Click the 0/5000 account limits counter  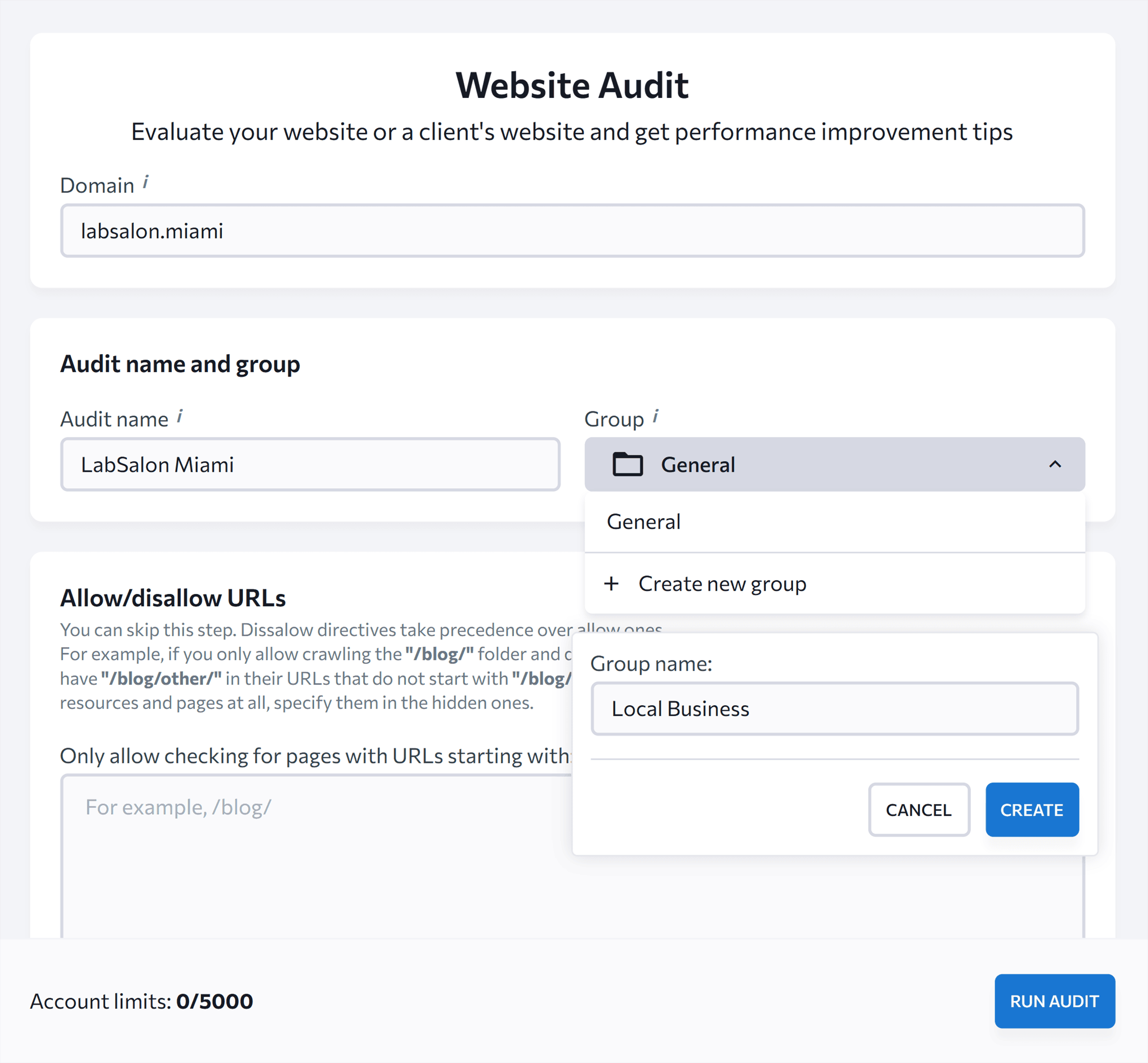pos(215,1001)
